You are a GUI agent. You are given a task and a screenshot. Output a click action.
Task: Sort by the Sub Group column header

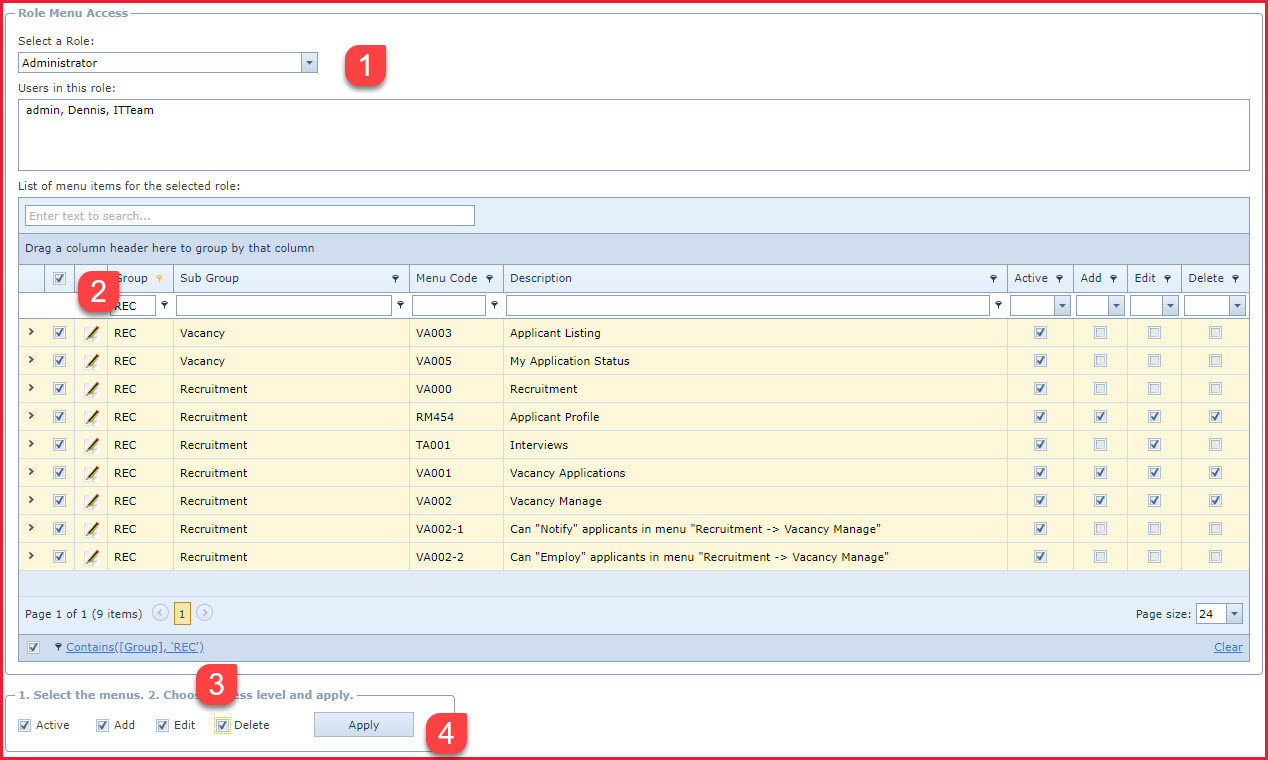(x=209, y=279)
